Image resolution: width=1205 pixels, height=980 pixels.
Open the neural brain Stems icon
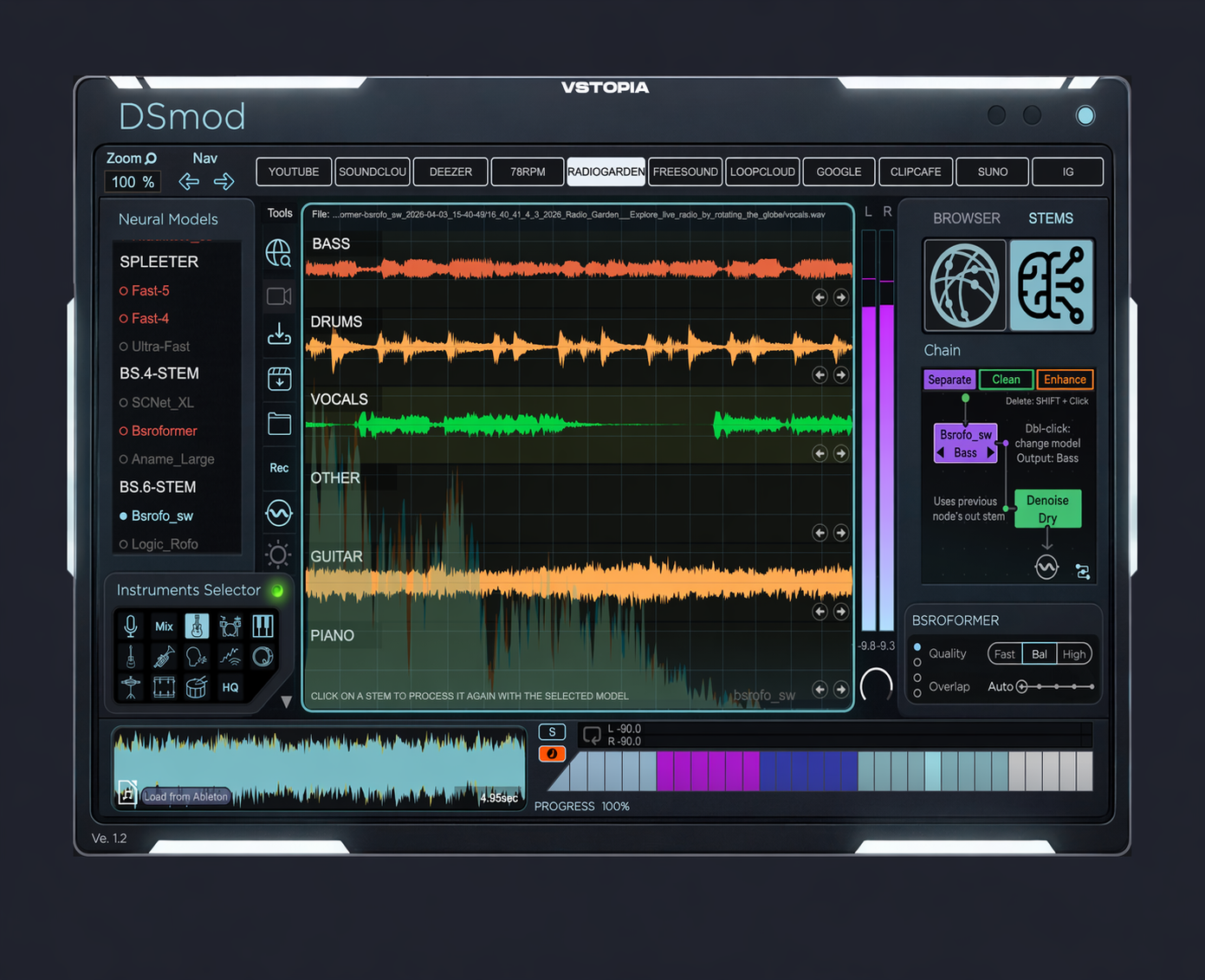[x=1051, y=285]
